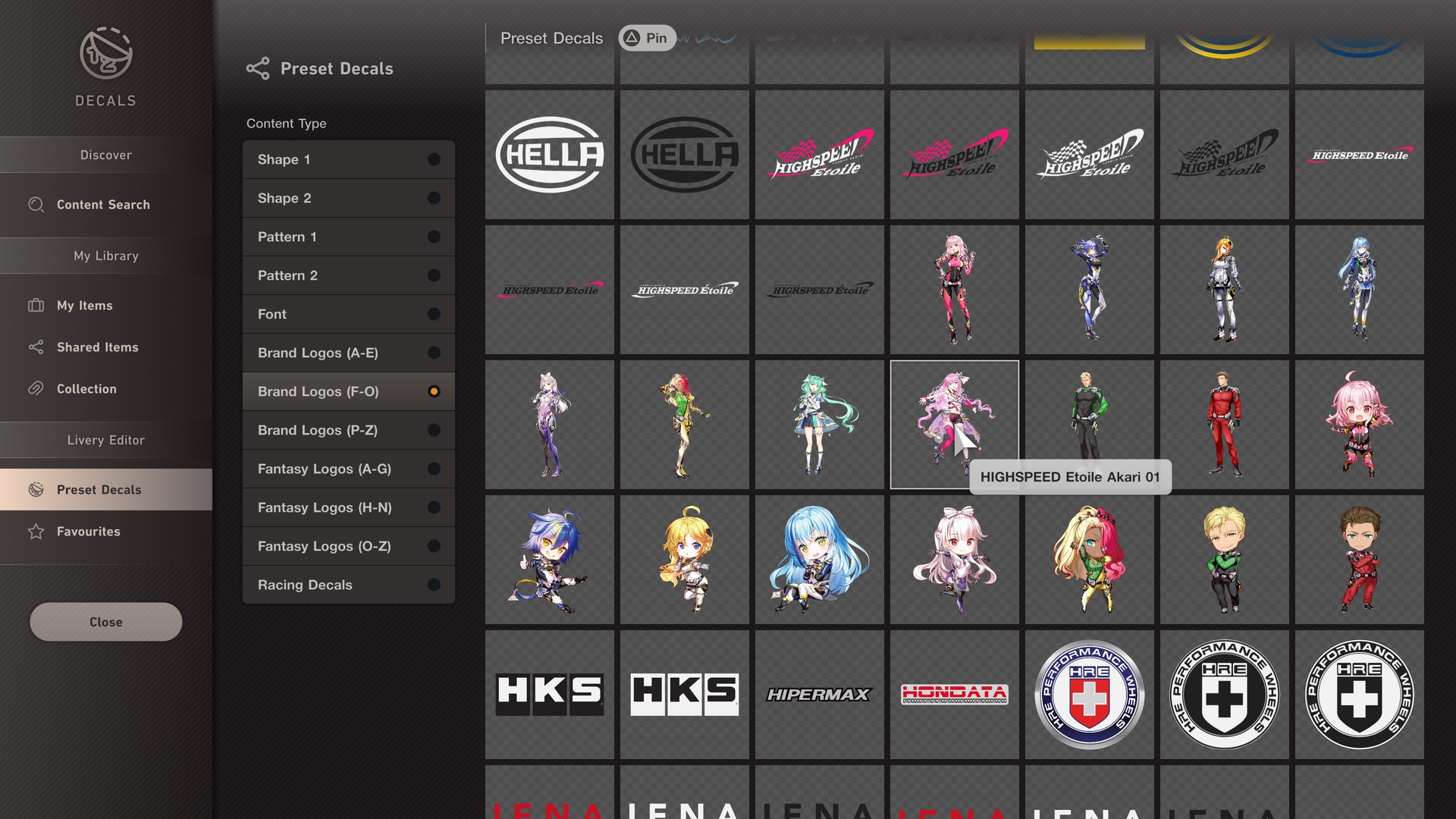Click the Close button
This screenshot has height=819, width=1456.
pyautogui.click(x=105, y=622)
